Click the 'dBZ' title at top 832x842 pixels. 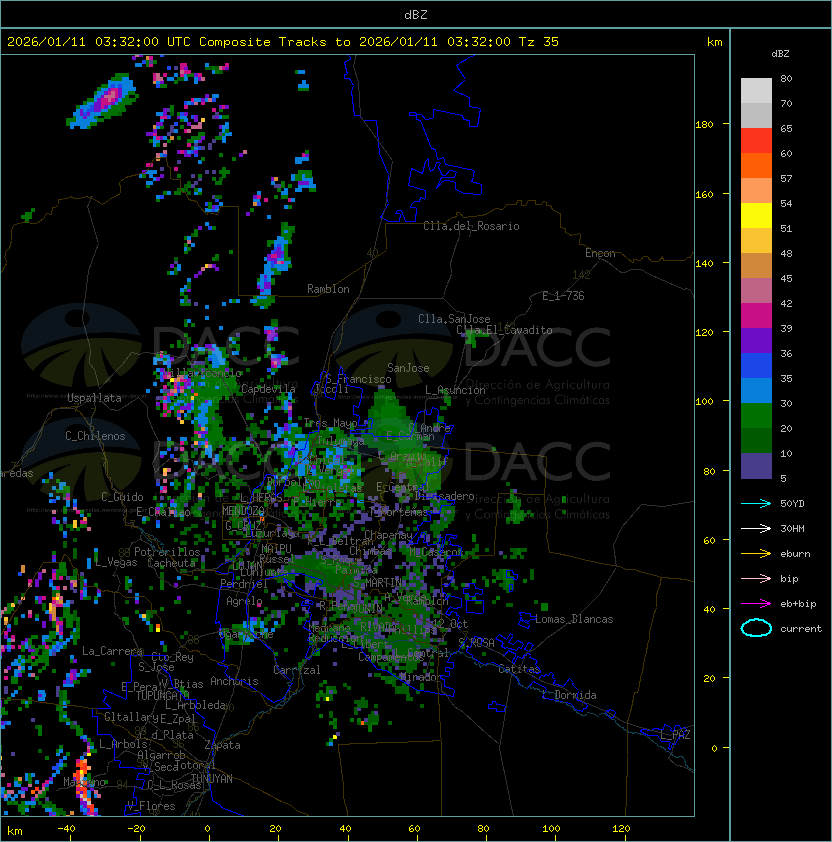416,14
